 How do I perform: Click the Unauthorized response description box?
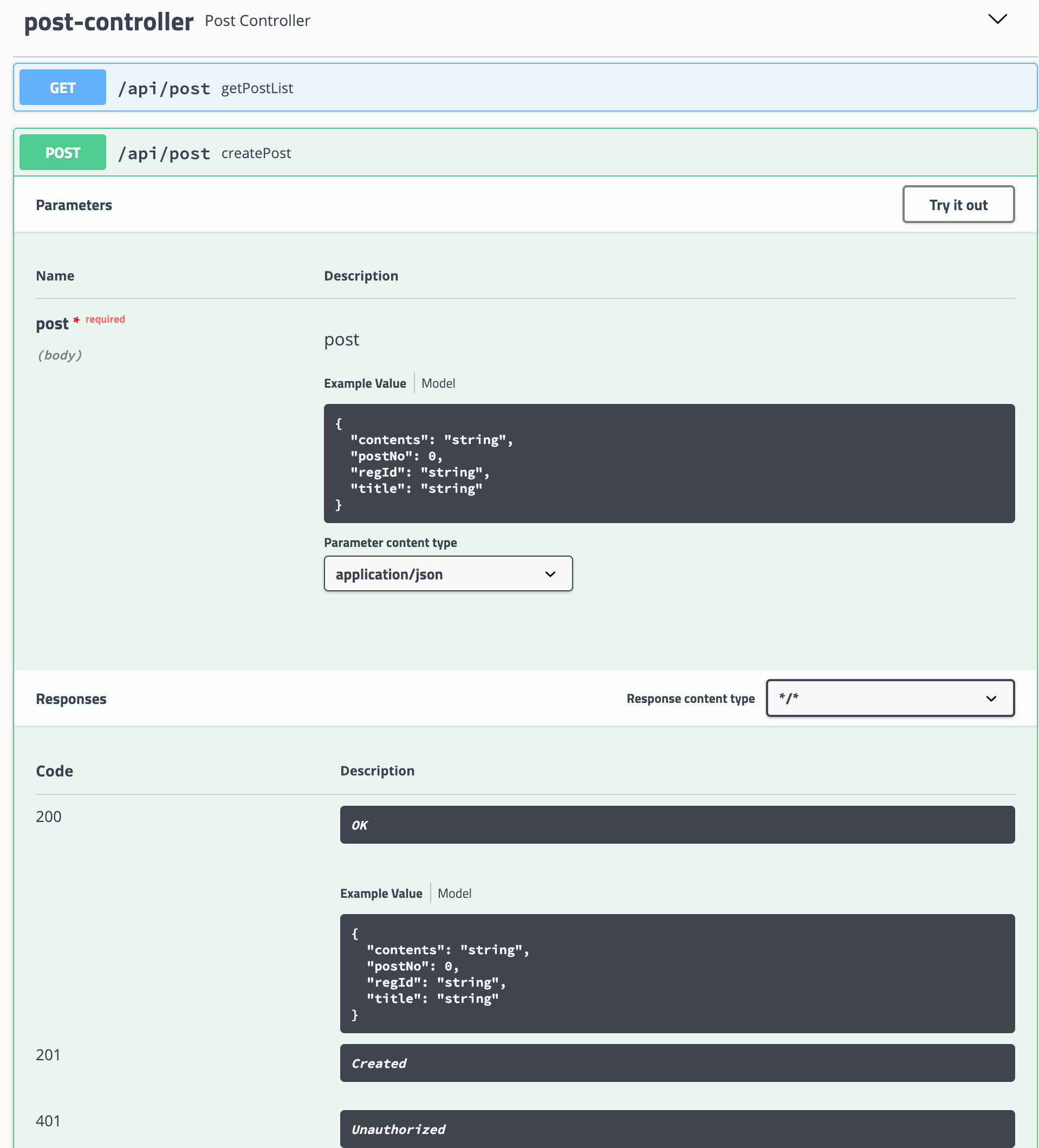(x=677, y=1129)
